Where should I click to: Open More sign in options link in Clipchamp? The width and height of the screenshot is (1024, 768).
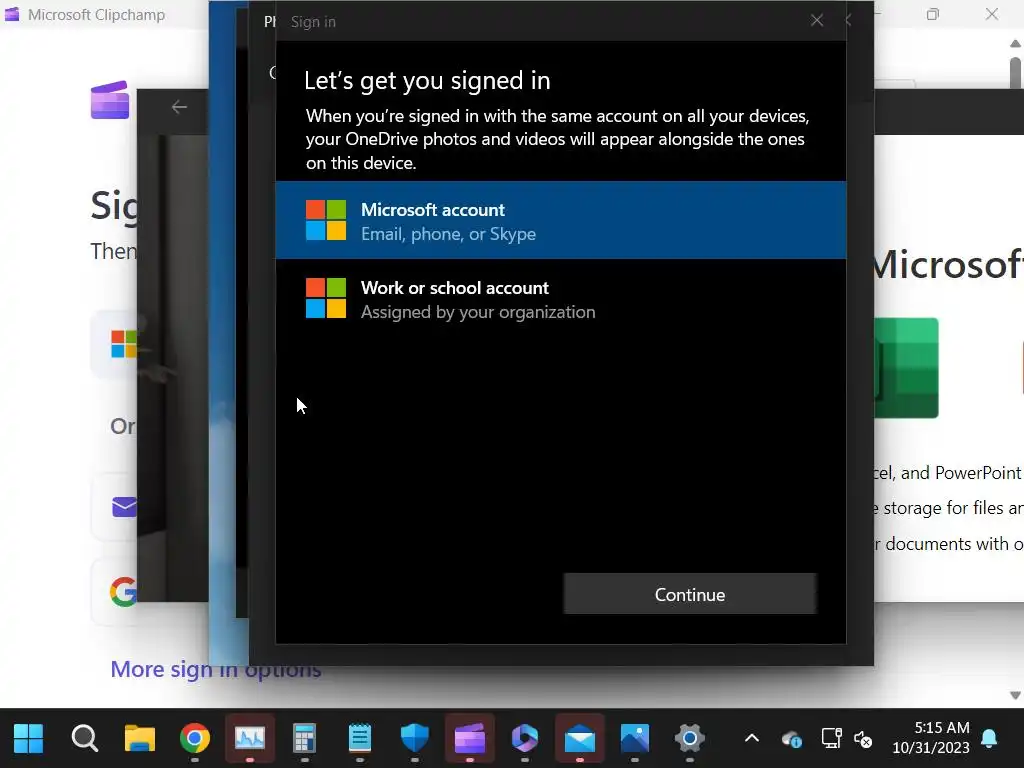tap(216, 669)
